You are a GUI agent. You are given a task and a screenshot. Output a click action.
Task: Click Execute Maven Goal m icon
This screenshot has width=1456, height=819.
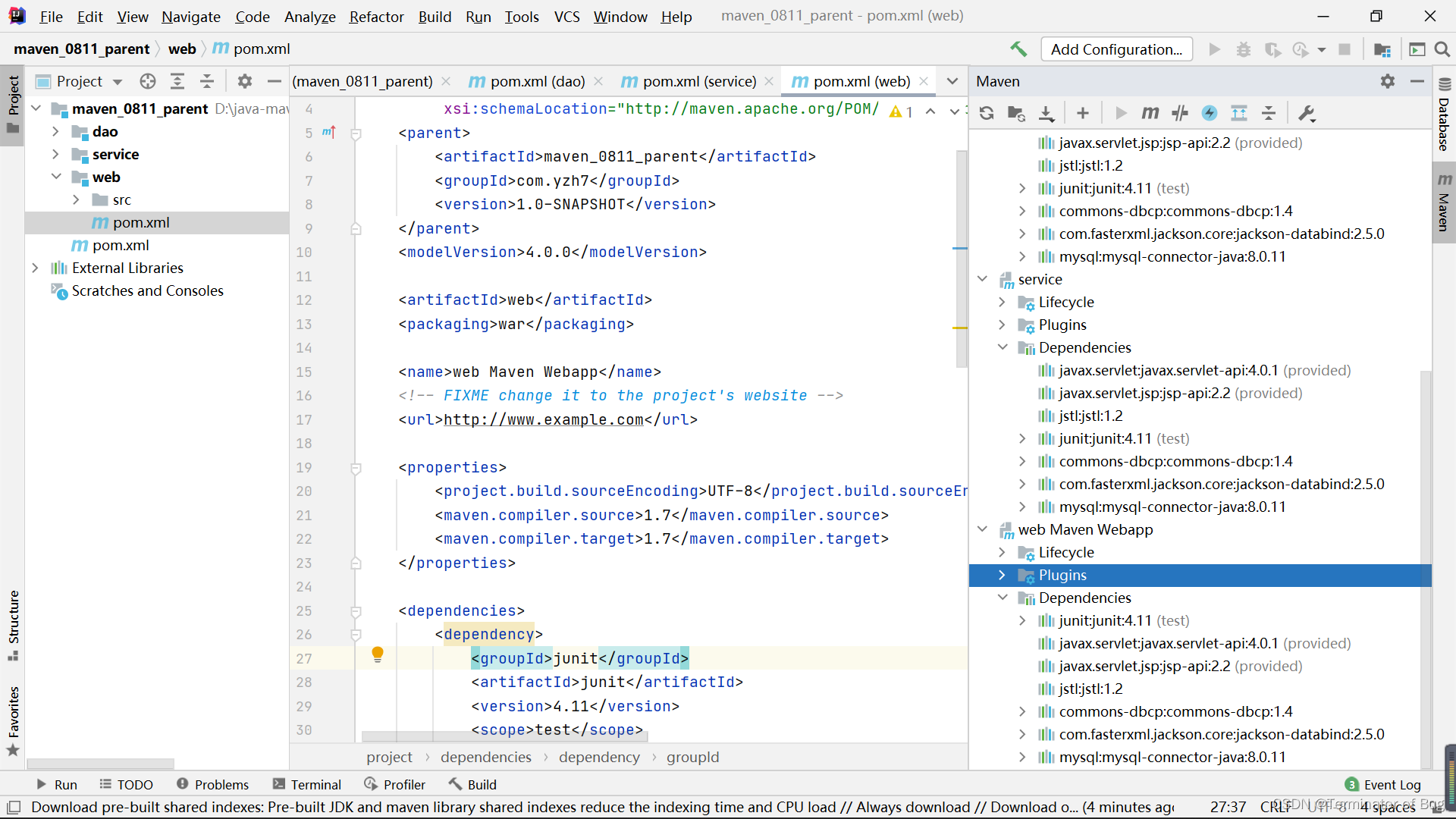coord(1150,113)
